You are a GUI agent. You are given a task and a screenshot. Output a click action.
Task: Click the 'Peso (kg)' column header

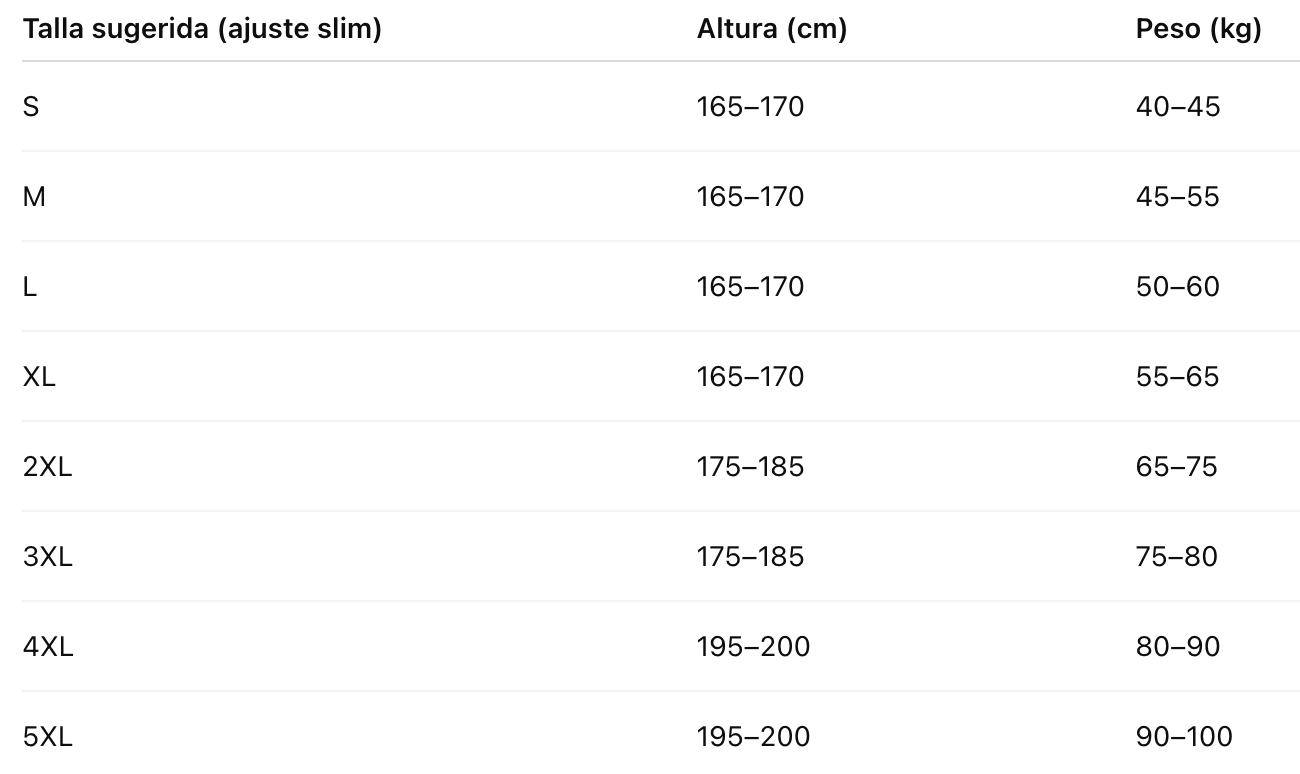1198,30
